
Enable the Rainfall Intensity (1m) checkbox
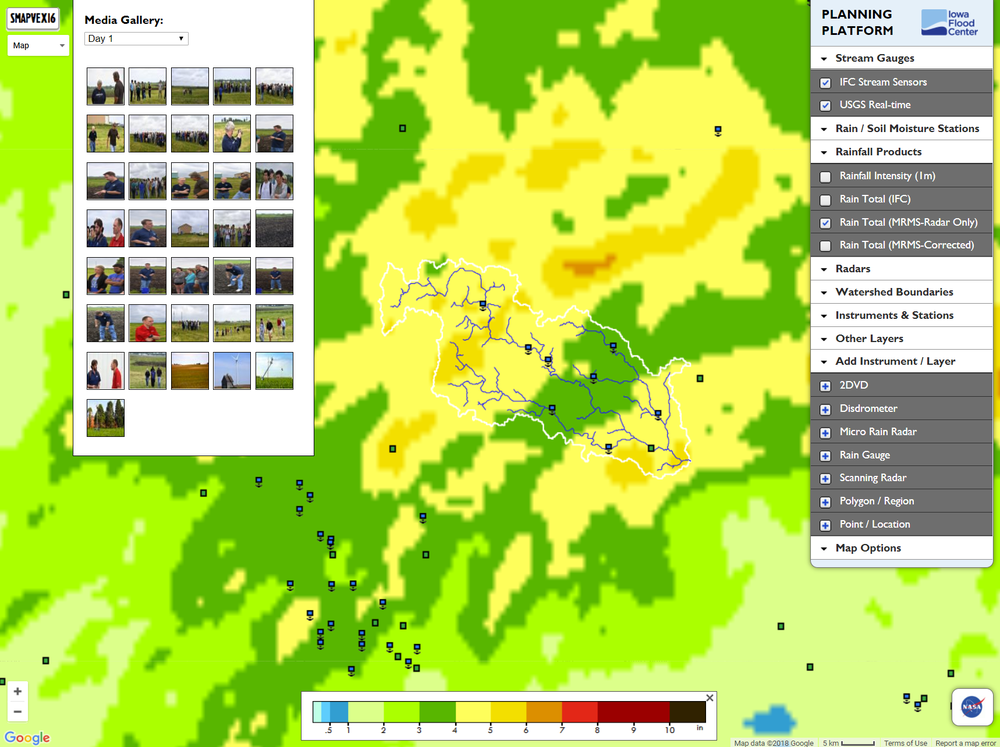coord(825,177)
